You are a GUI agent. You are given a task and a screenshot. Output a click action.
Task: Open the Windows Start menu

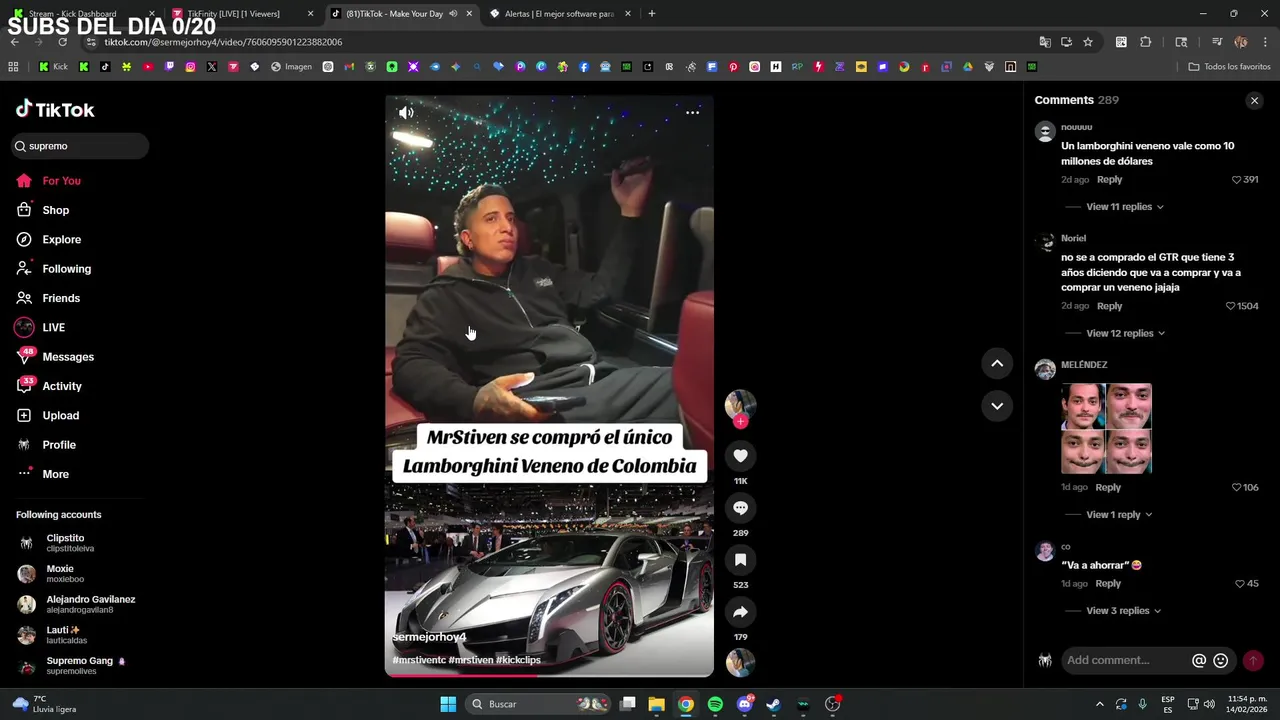448,704
